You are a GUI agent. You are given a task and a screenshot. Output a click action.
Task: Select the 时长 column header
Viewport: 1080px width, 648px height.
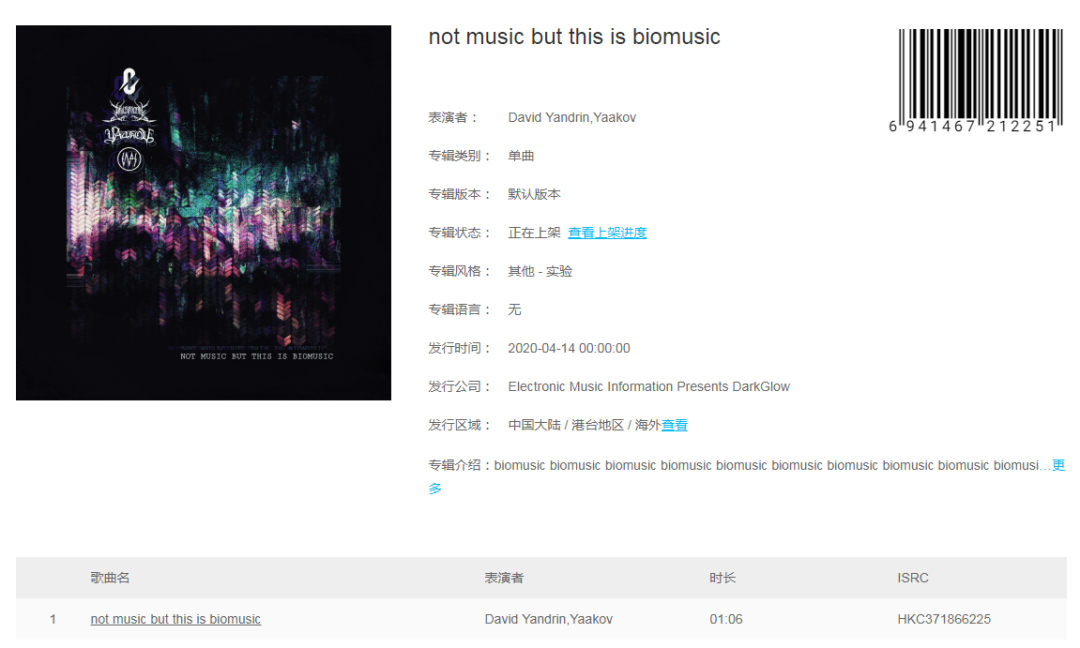723,578
